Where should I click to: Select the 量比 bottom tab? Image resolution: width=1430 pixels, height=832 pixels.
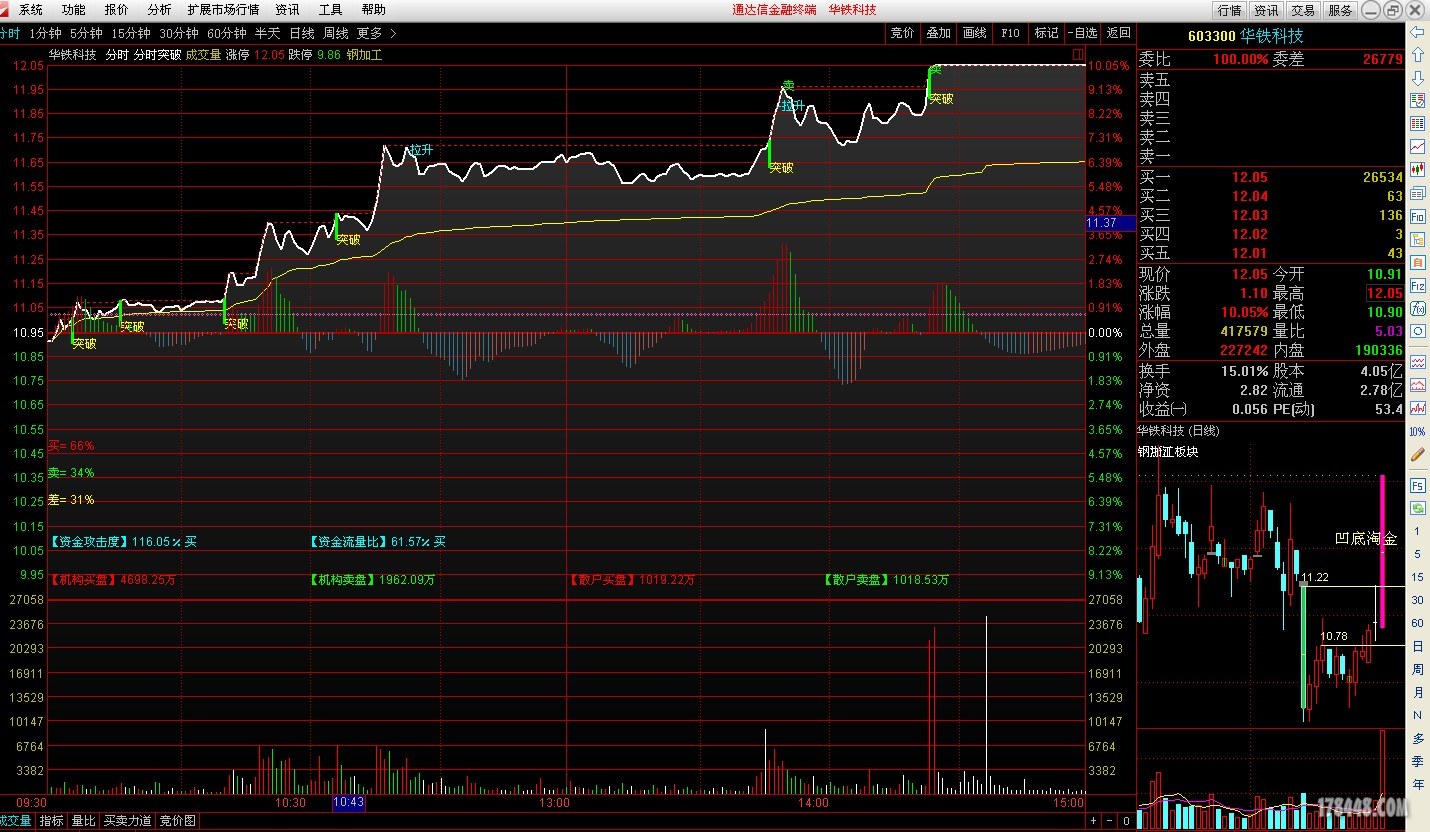click(84, 821)
